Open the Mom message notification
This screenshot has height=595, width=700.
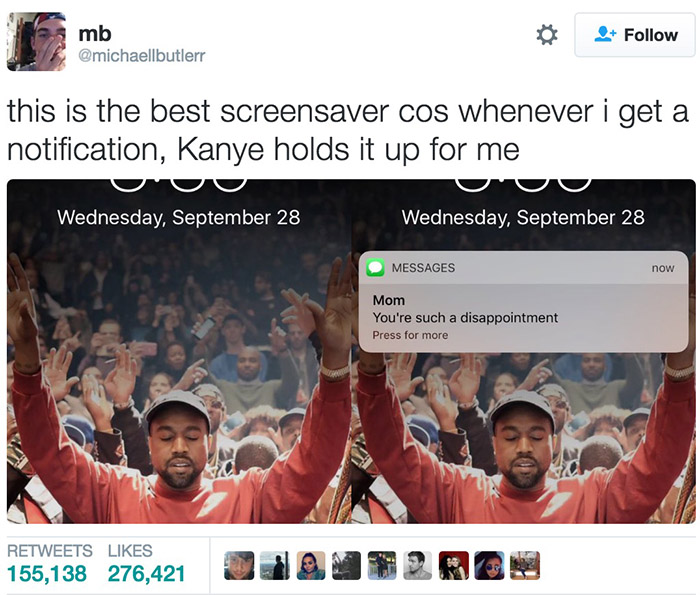point(523,301)
